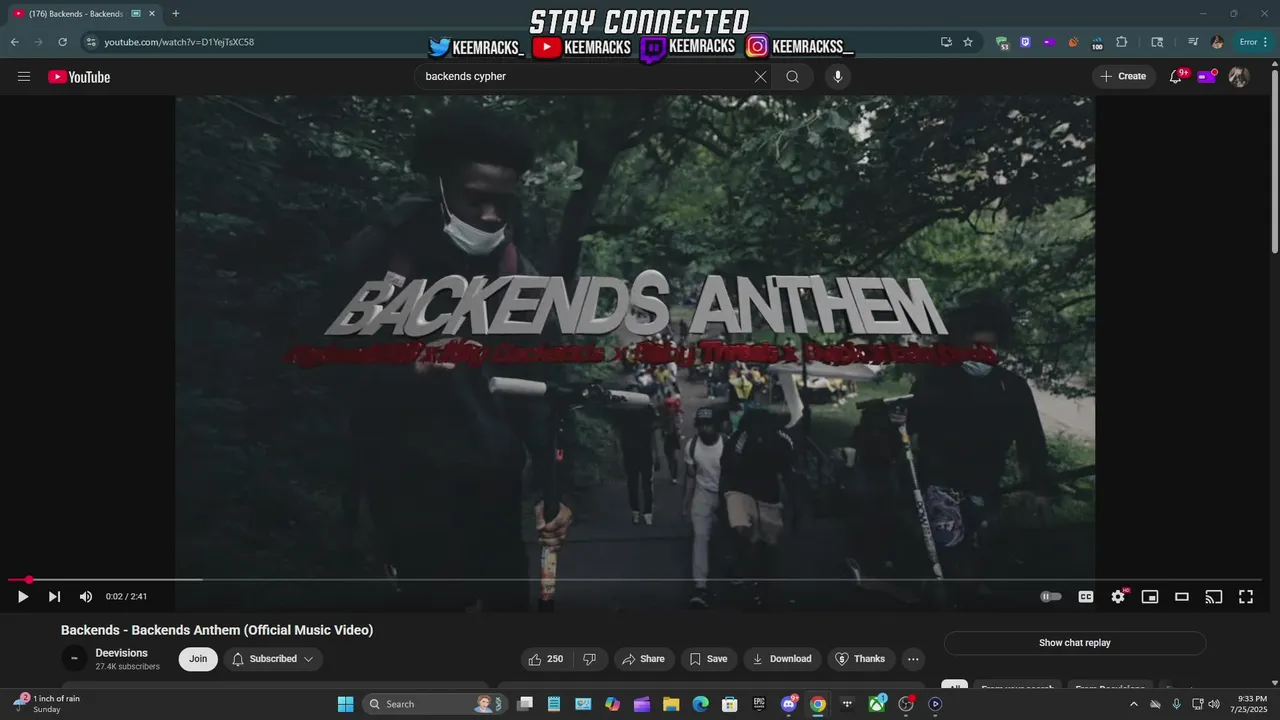Go to YouTube home via logo
Viewport: 1280px width, 720px height.
[x=79, y=77]
